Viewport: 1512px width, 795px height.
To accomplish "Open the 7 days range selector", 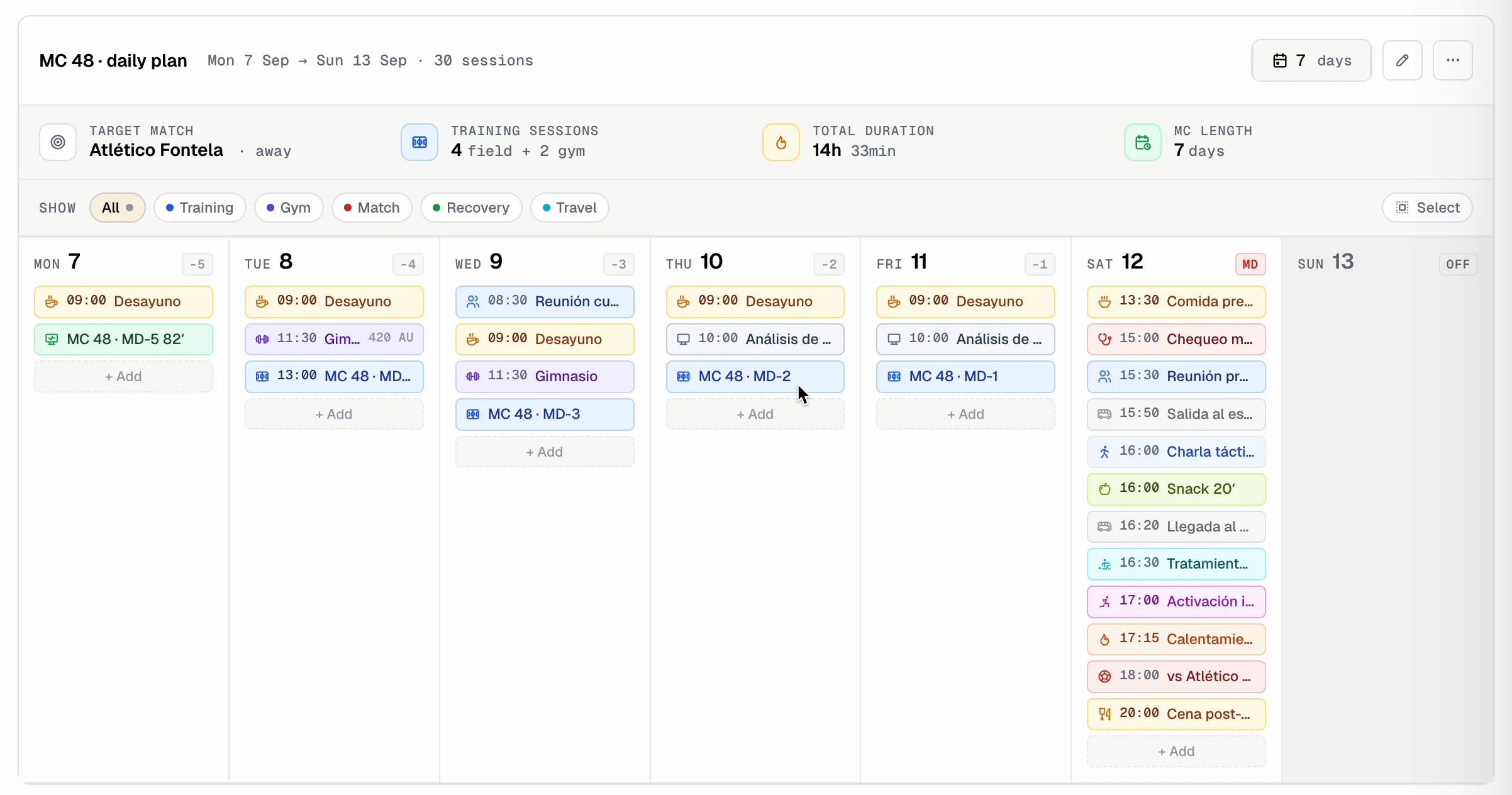I will [1311, 60].
